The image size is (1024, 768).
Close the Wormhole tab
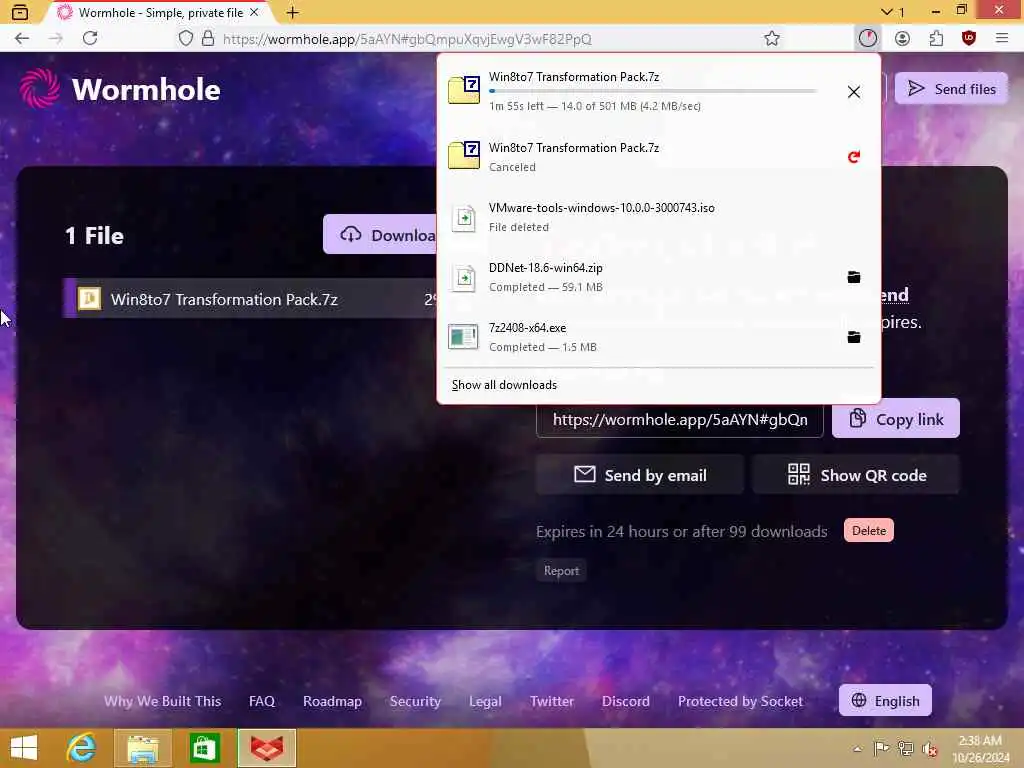[254, 12]
